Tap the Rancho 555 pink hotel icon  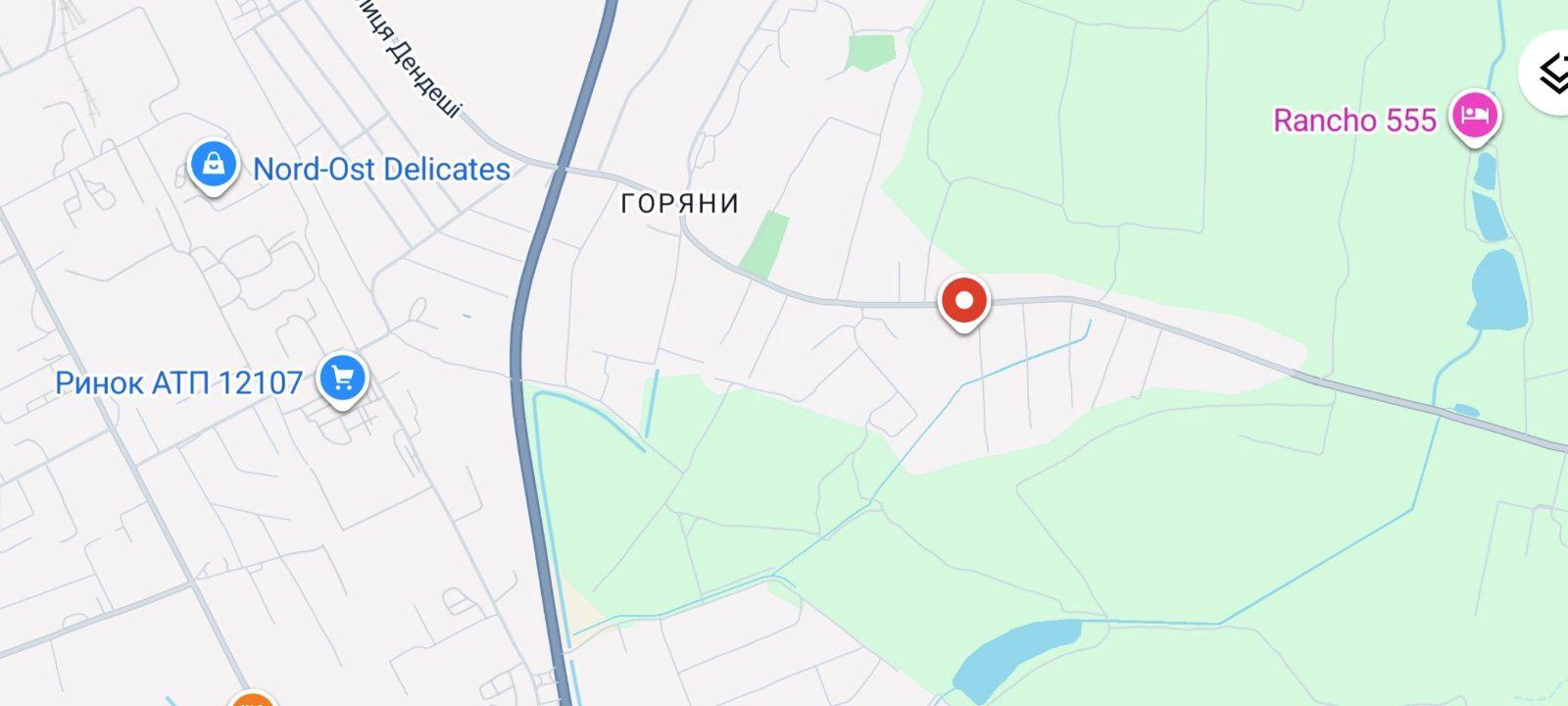[1476, 117]
